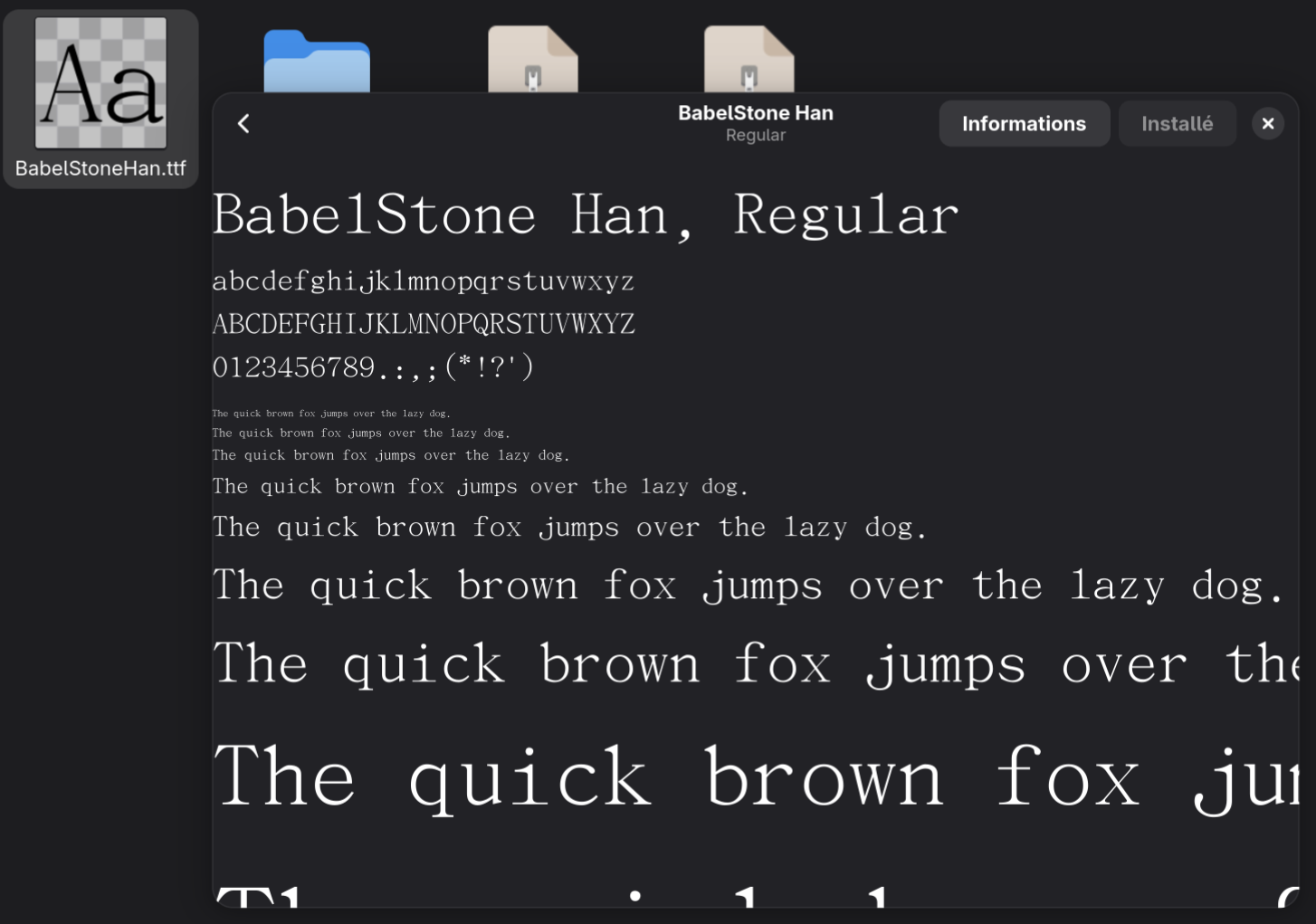Click the BabelStone Han, Regular heading sample
Viewport: 1316px width, 924px height.
click(585, 214)
